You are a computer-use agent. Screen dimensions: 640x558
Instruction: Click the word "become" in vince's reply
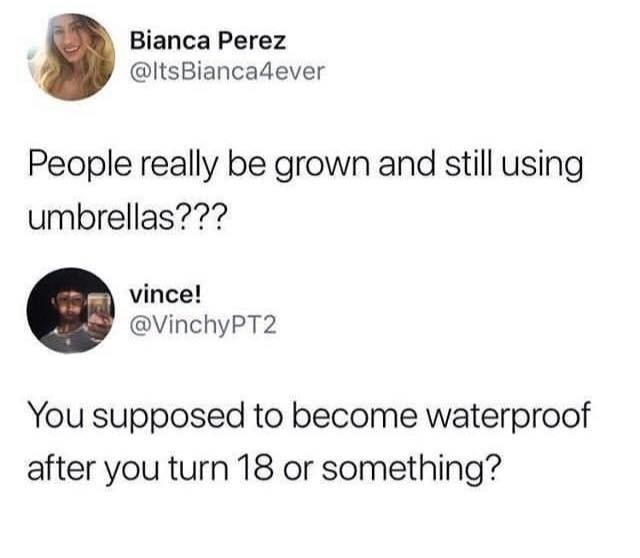(355, 416)
